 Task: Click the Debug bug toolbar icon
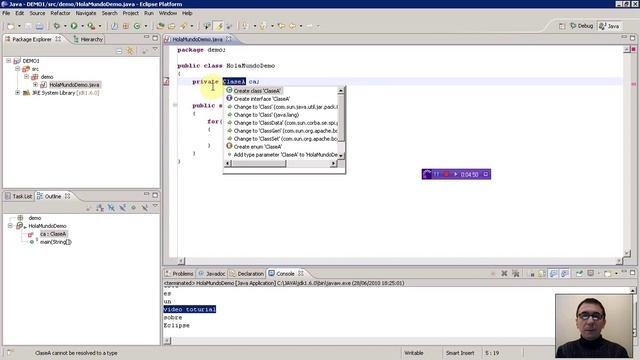(57, 26)
